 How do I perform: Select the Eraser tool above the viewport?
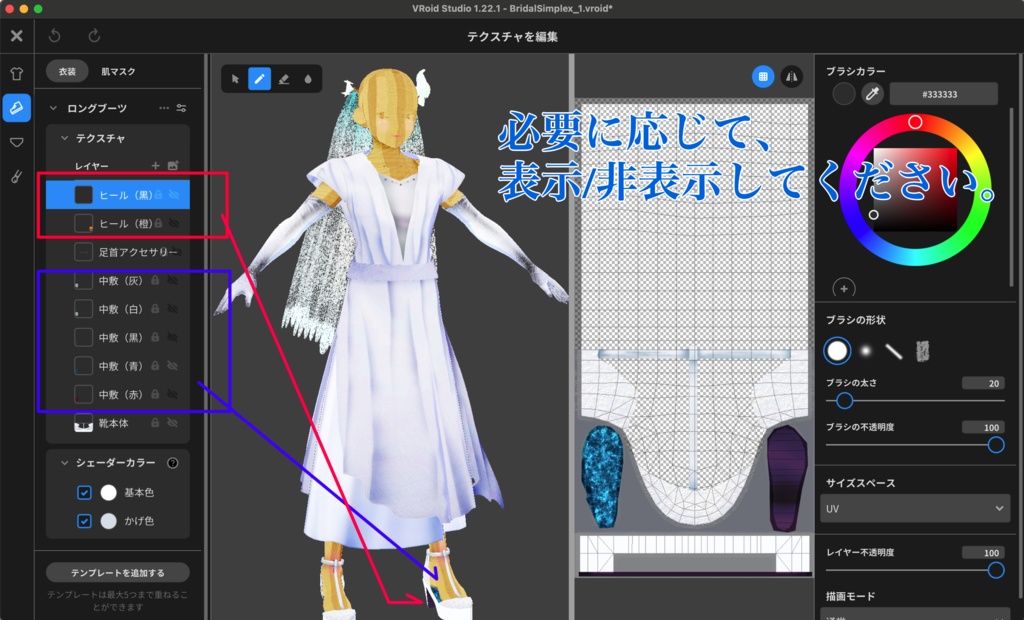pyautogui.click(x=286, y=77)
